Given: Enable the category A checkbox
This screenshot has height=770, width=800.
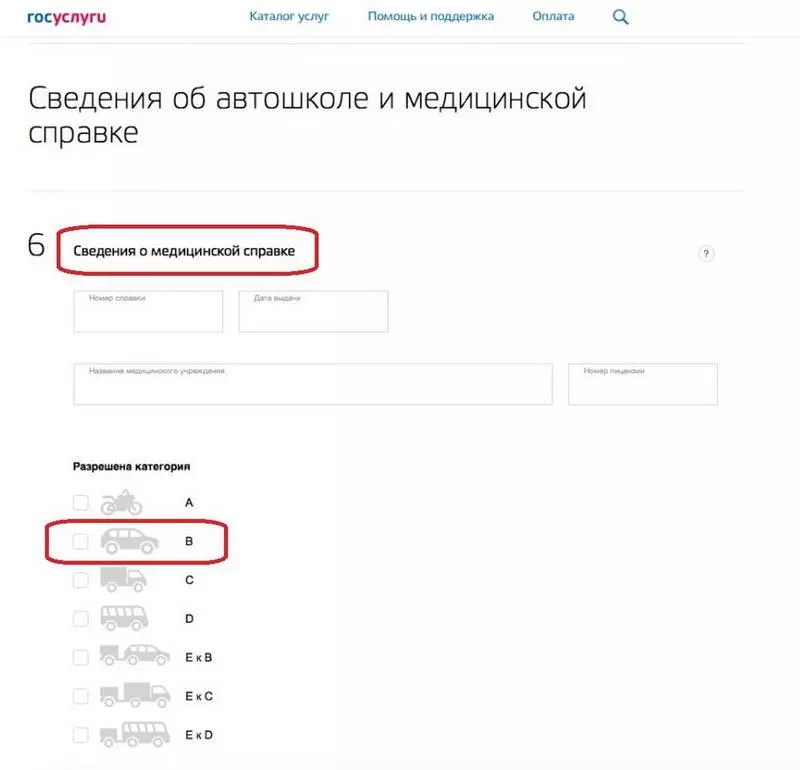Looking at the screenshot, I should tap(81, 503).
